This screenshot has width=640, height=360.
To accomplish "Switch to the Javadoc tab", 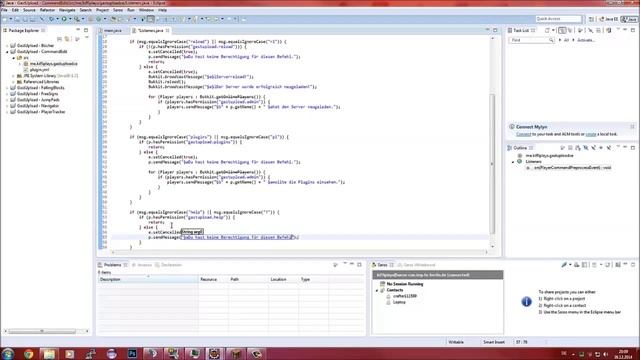I will point(142,265).
